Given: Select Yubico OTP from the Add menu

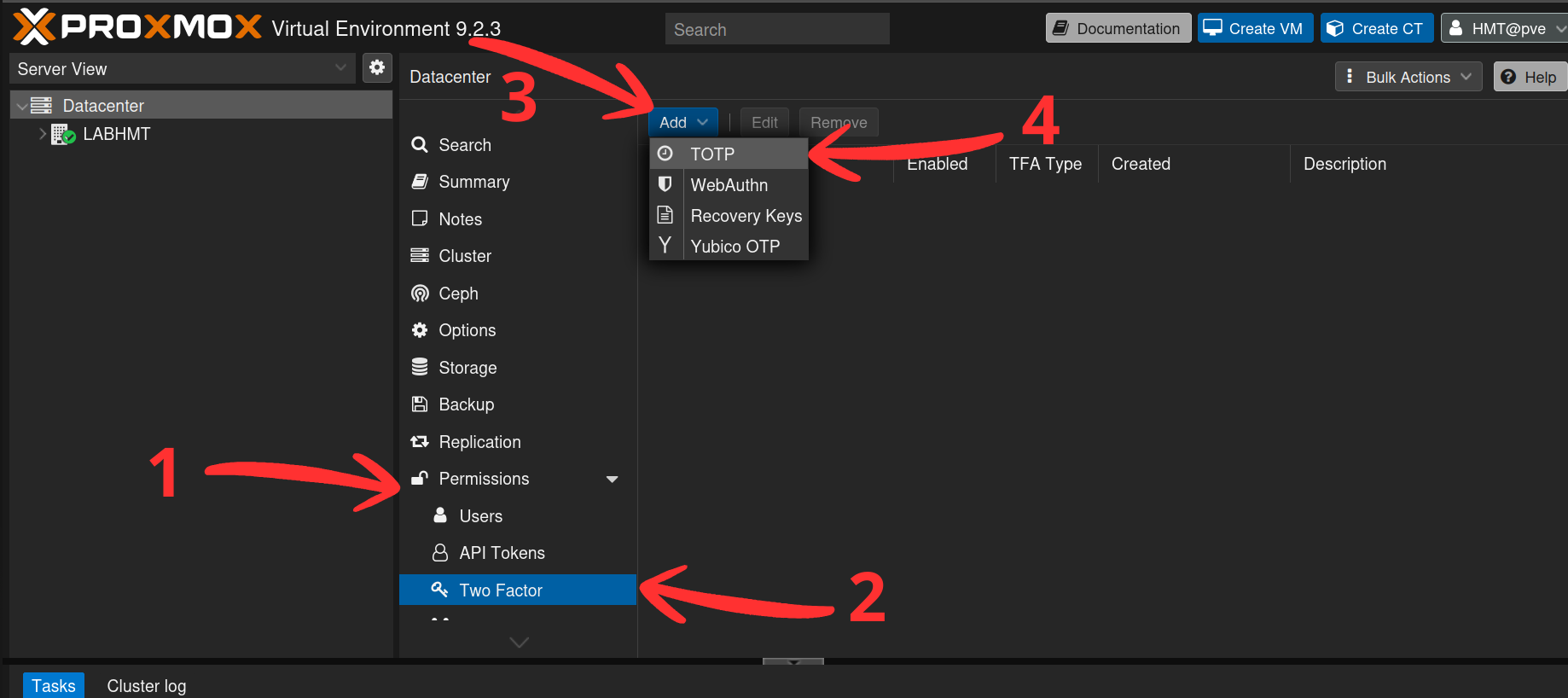Looking at the screenshot, I should click(729, 246).
